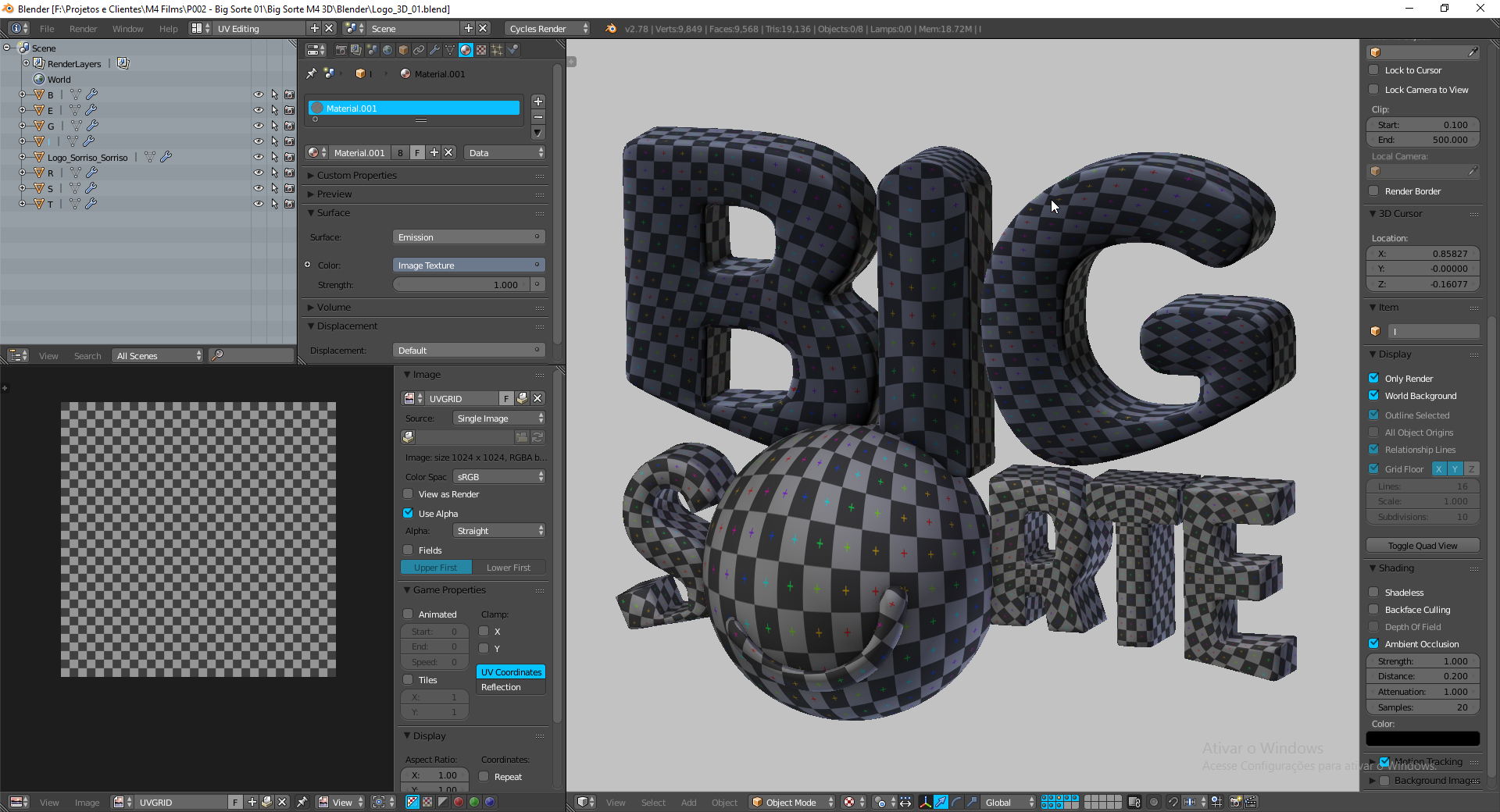
Task: Open the Help menu
Action: click(x=169, y=29)
